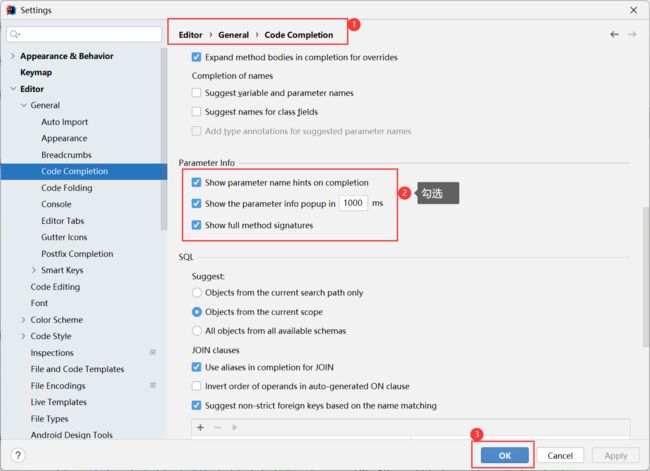The height and width of the screenshot is (471, 650).
Task: Select All objects from all available schemas
Action: [196, 330]
